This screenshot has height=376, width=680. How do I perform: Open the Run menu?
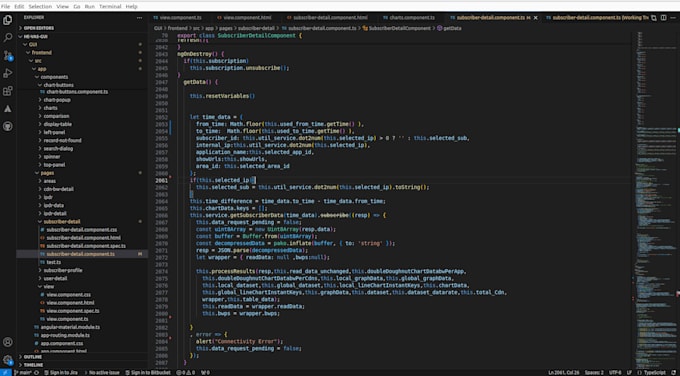[90, 7]
